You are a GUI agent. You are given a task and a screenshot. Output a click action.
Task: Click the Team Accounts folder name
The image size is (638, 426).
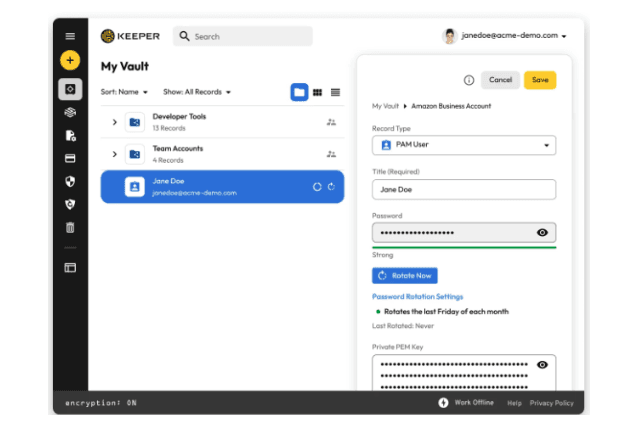coord(177,149)
